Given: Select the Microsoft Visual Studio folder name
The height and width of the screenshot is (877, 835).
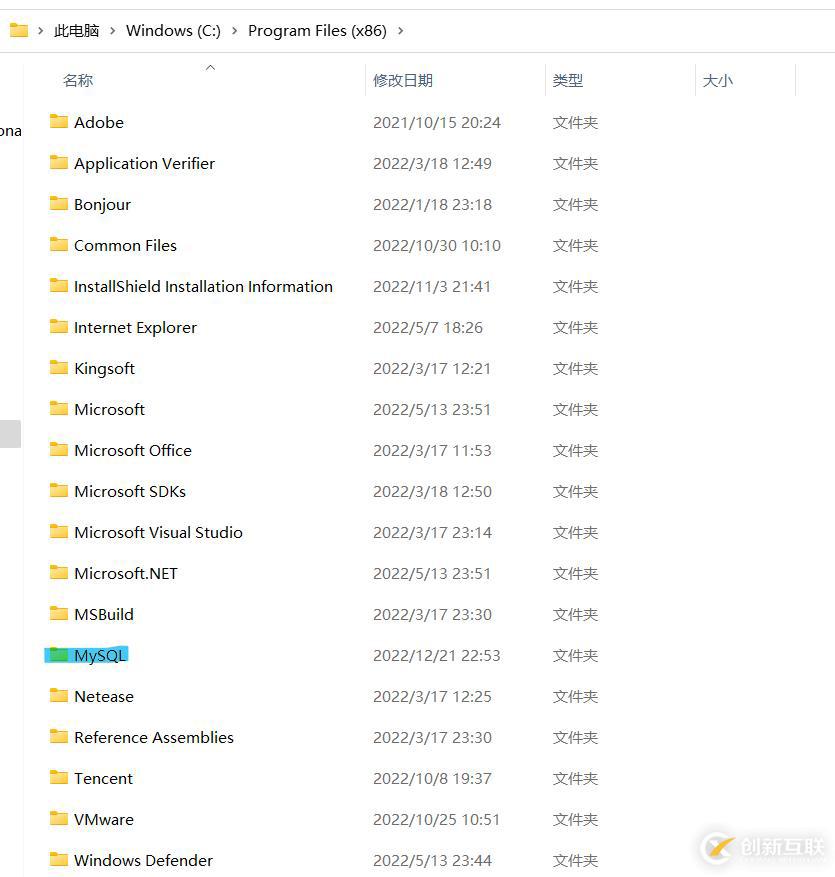Looking at the screenshot, I should coord(158,532).
